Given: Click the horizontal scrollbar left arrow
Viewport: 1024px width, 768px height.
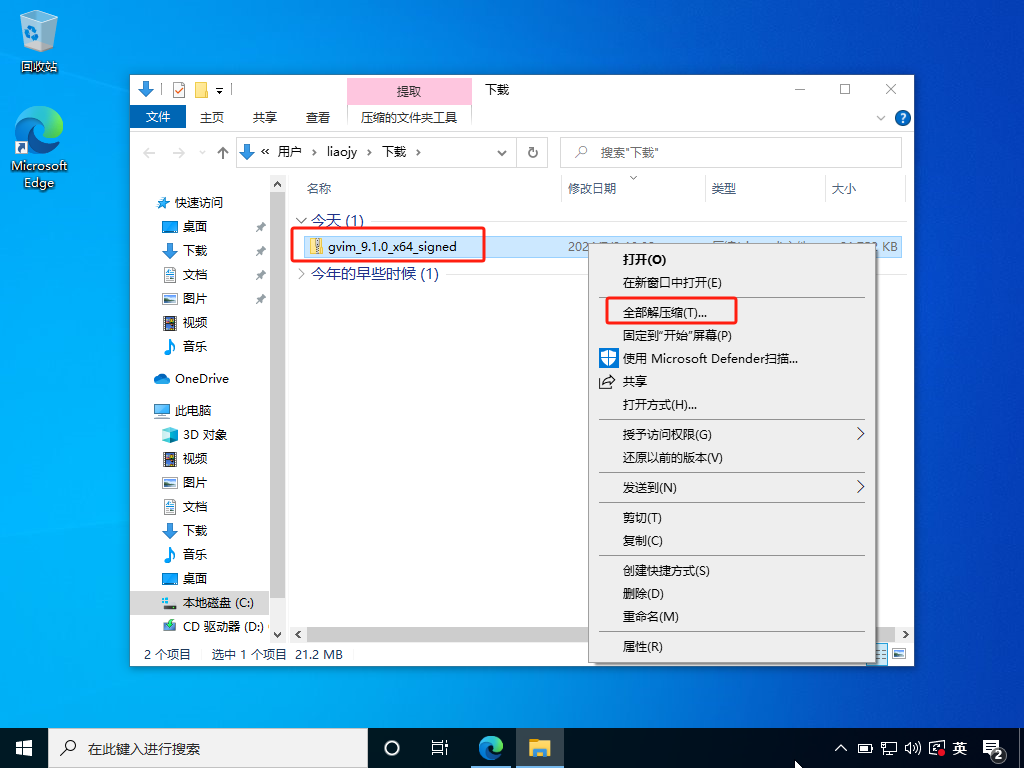Looking at the screenshot, I should (x=298, y=635).
